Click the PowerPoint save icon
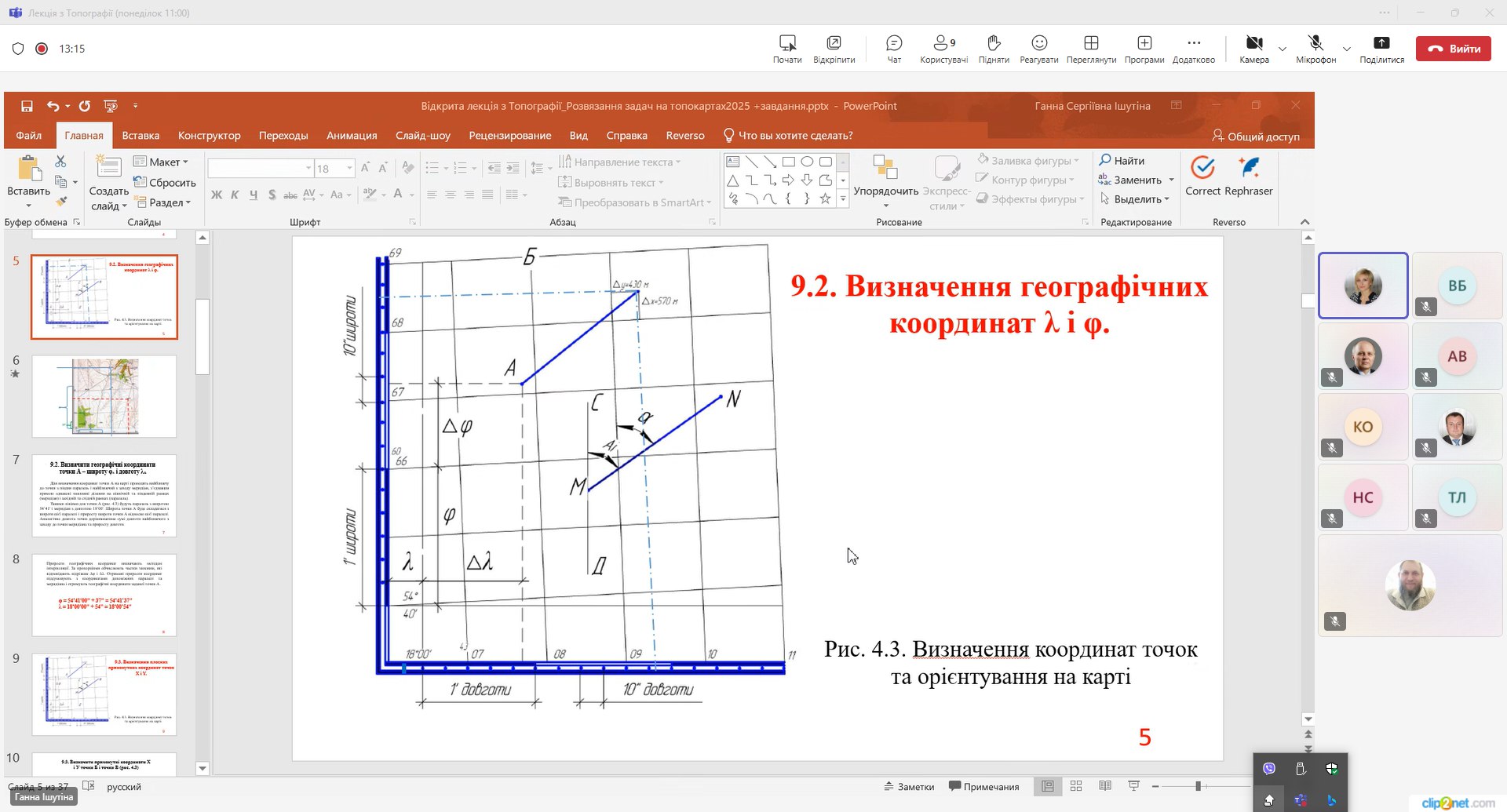This screenshot has height=812, width=1507. 27,106
